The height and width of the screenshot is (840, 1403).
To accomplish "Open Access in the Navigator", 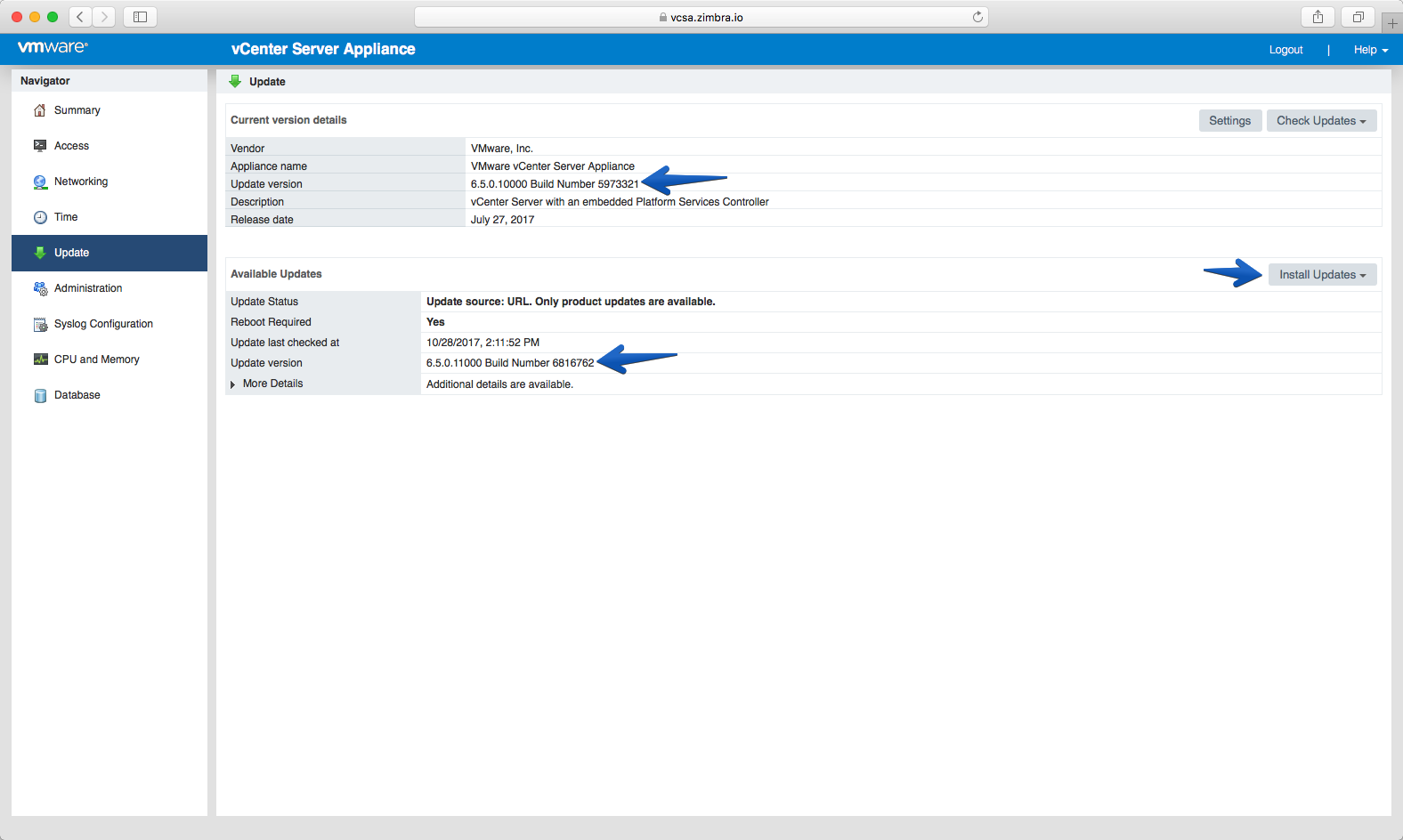I will 109,146.
